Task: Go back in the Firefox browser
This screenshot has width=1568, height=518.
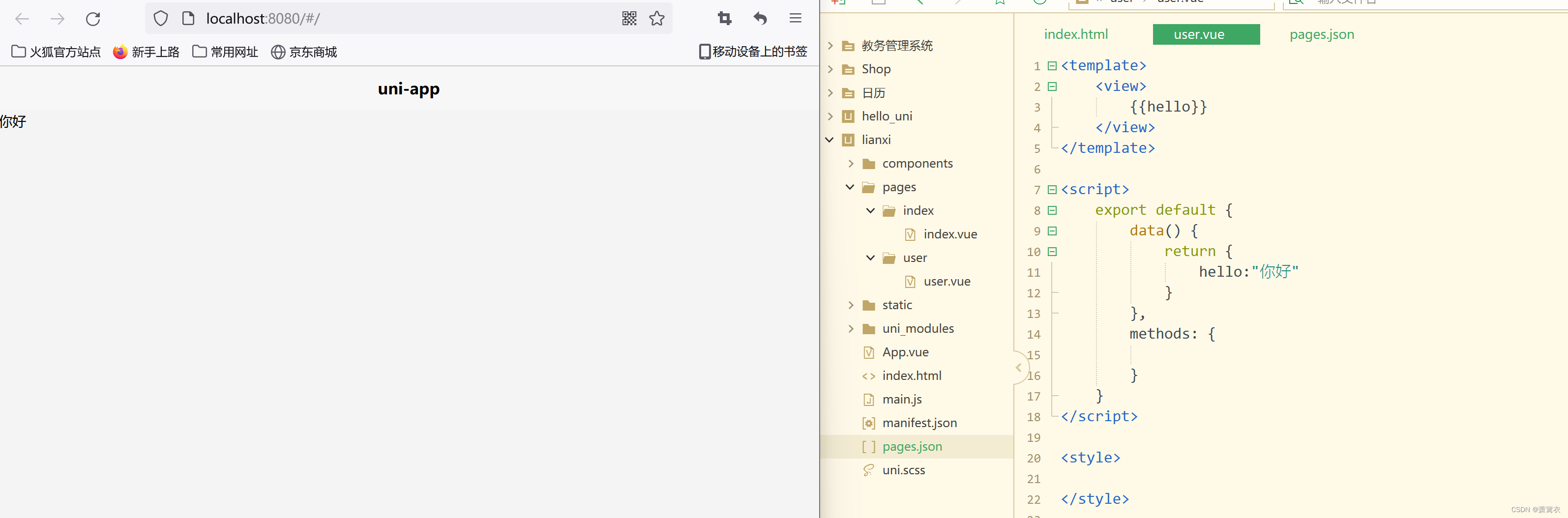Action: coord(22,19)
